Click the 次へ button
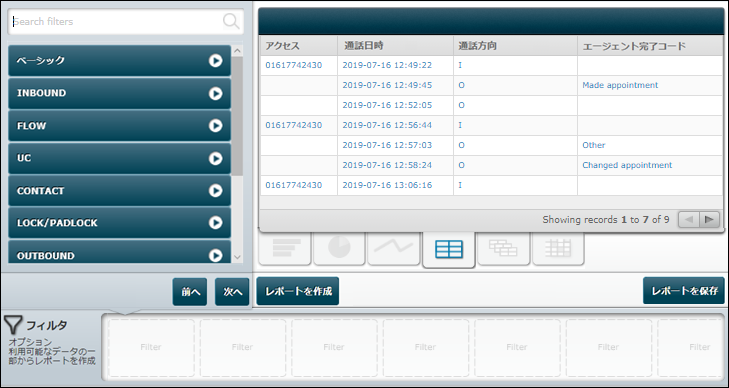Screen dimensions: 729x388 click(x=232, y=292)
